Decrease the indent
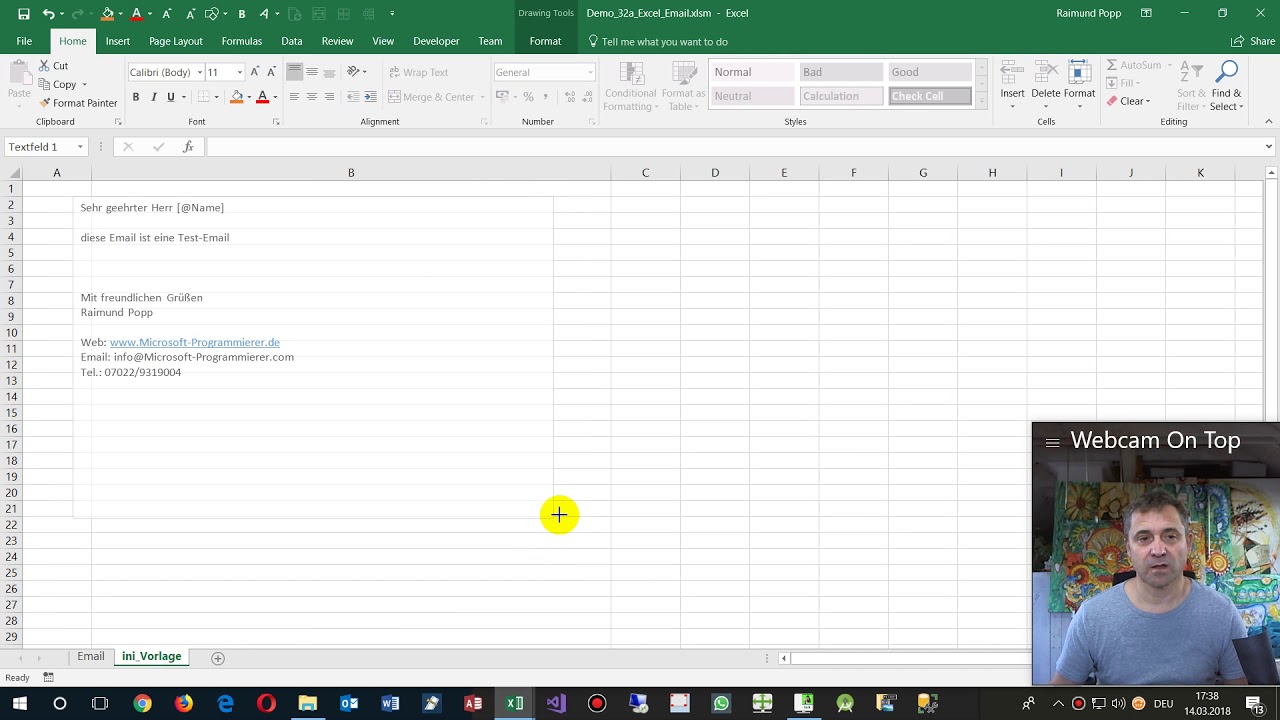Image resolution: width=1280 pixels, height=720 pixels. click(x=353, y=97)
